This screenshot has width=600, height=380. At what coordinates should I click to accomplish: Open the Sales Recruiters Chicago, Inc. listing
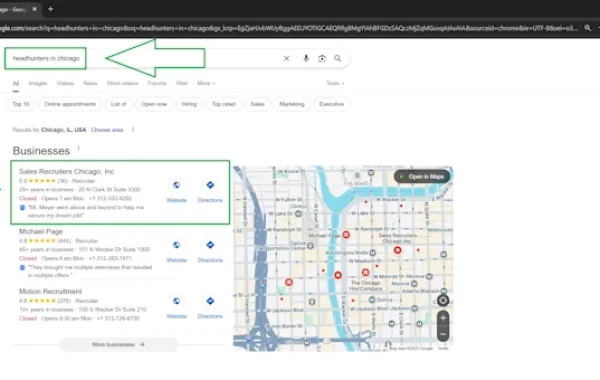[x=67, y=171]
